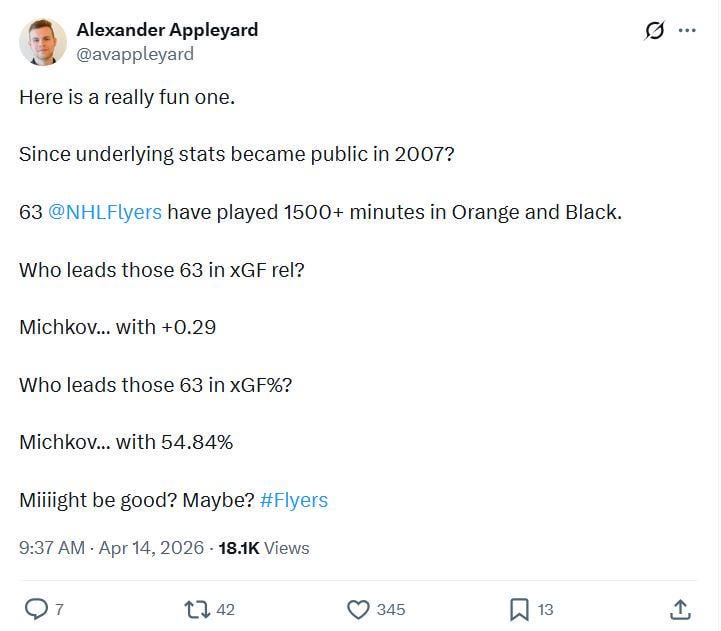Viewport: 721px width, 631px height.
Task: Click the bookmark count 13
Action: click(545, 609)
